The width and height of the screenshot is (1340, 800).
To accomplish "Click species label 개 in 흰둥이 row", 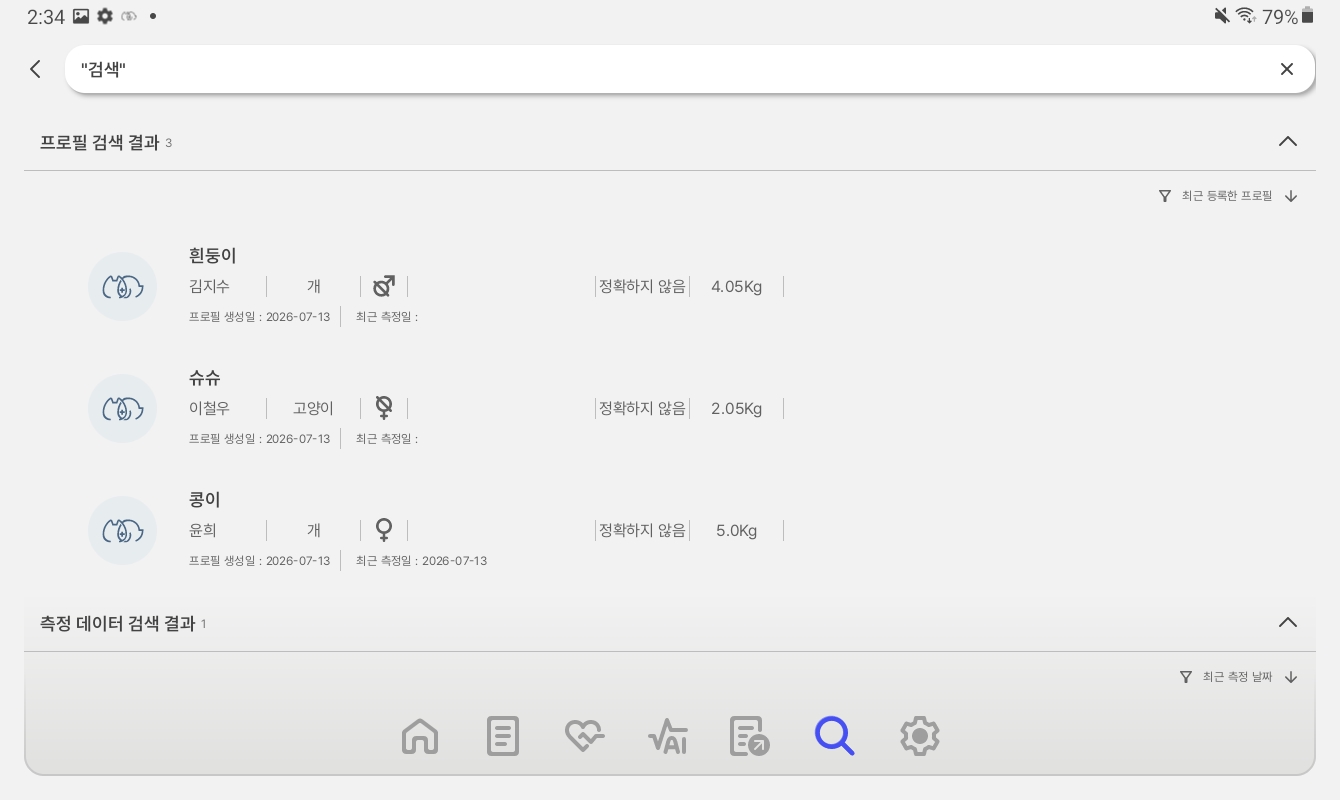I will click(x=313, y=287).
